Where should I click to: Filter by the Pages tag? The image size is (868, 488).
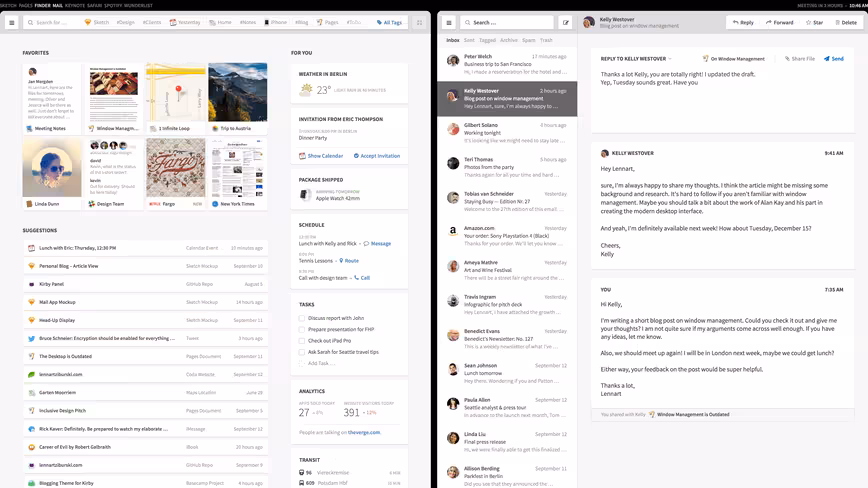click(x=327, y=23)
